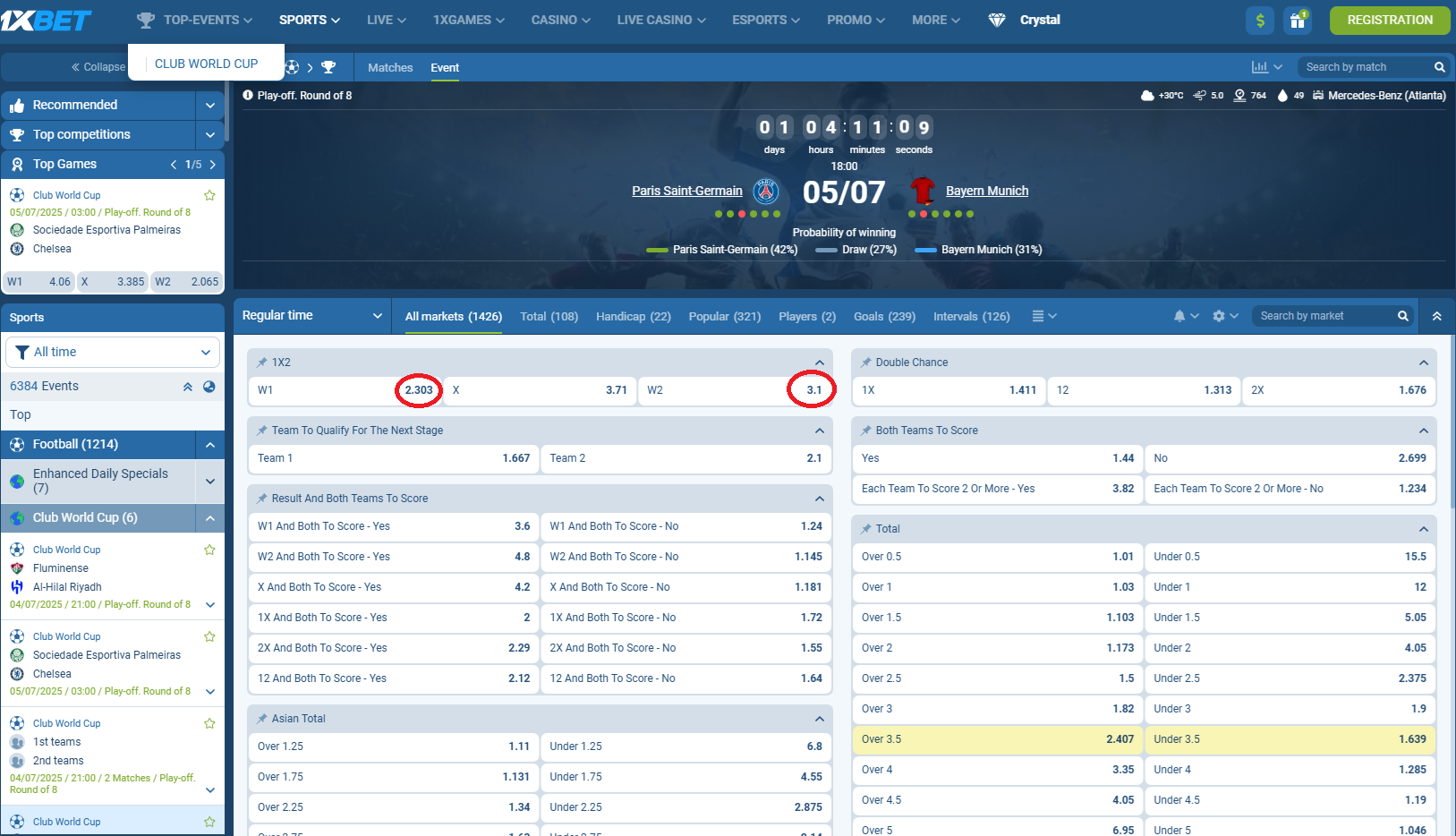The height and width of the screenshot is (836, 1456).
Task: Select Over 3.5 odds 2.407
Action: click(x=997, y=739)
